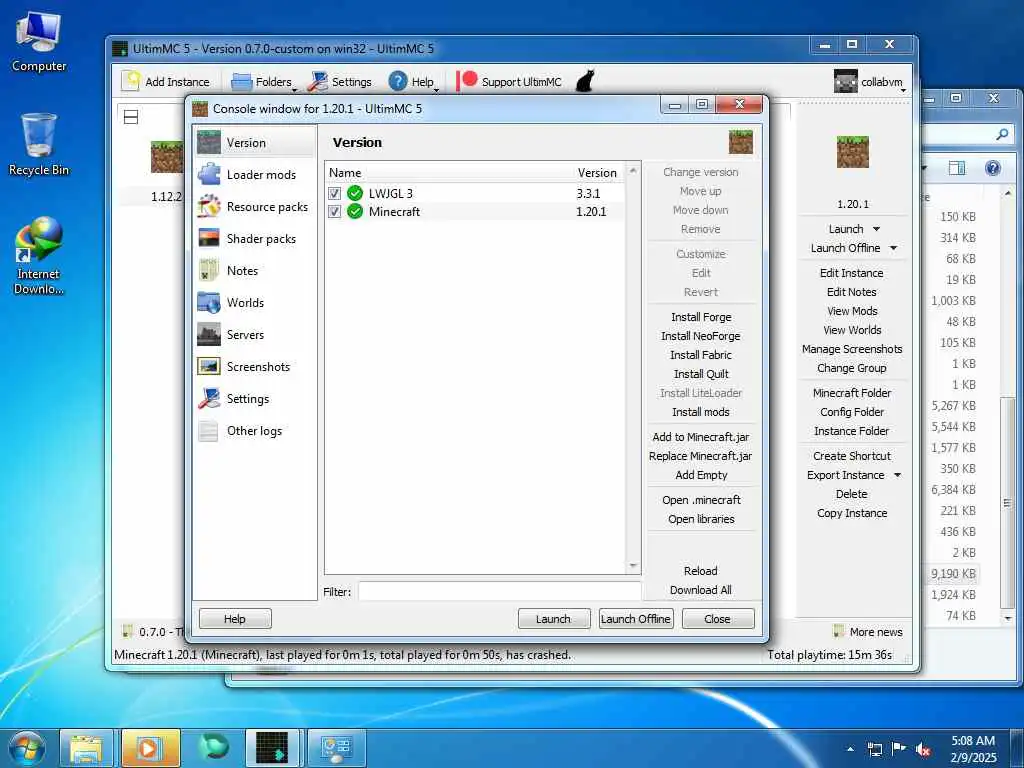Click the Add Instance toolbar icon

[x=131, y=81]
